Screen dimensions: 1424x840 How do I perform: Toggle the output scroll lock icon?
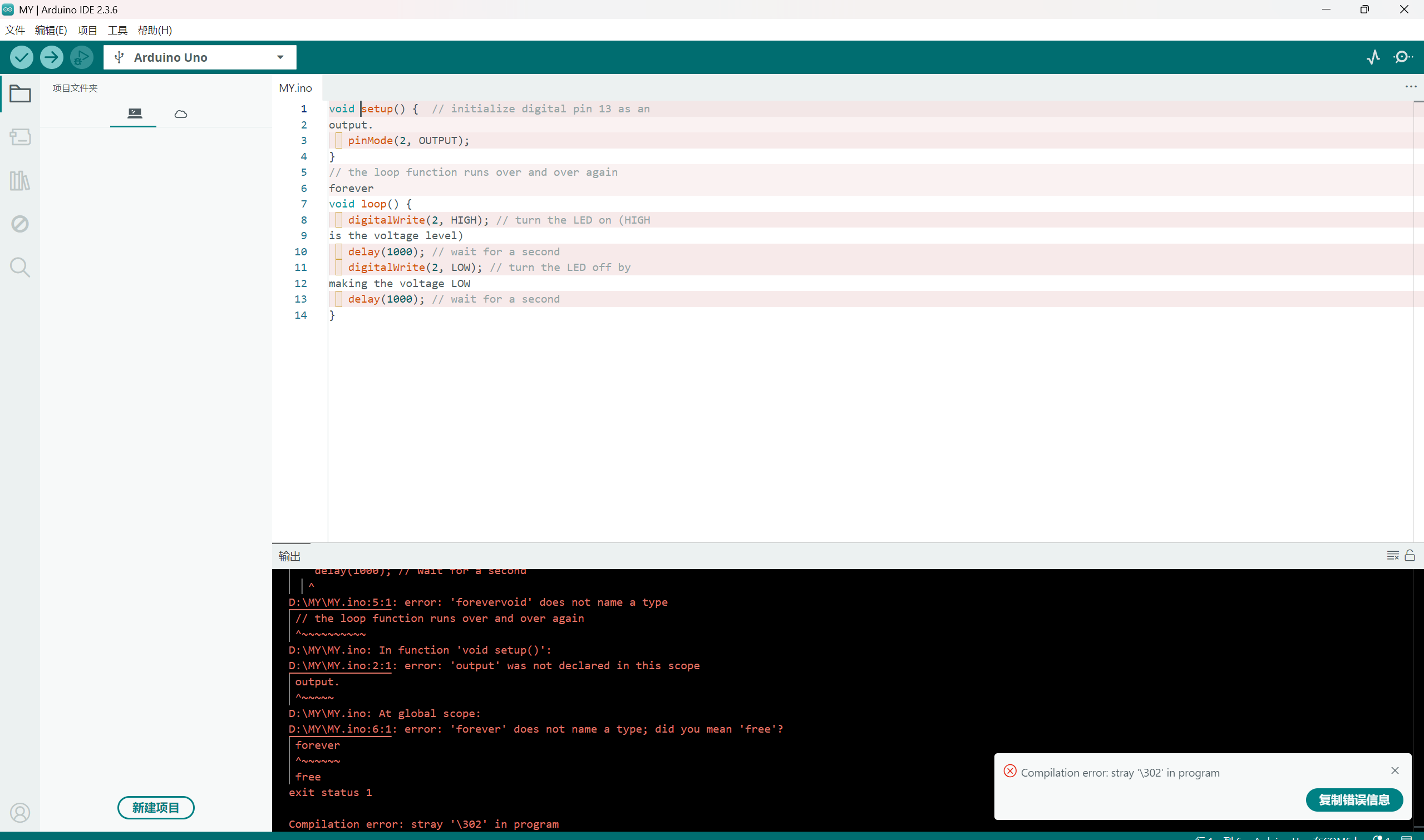(1410, 555)
